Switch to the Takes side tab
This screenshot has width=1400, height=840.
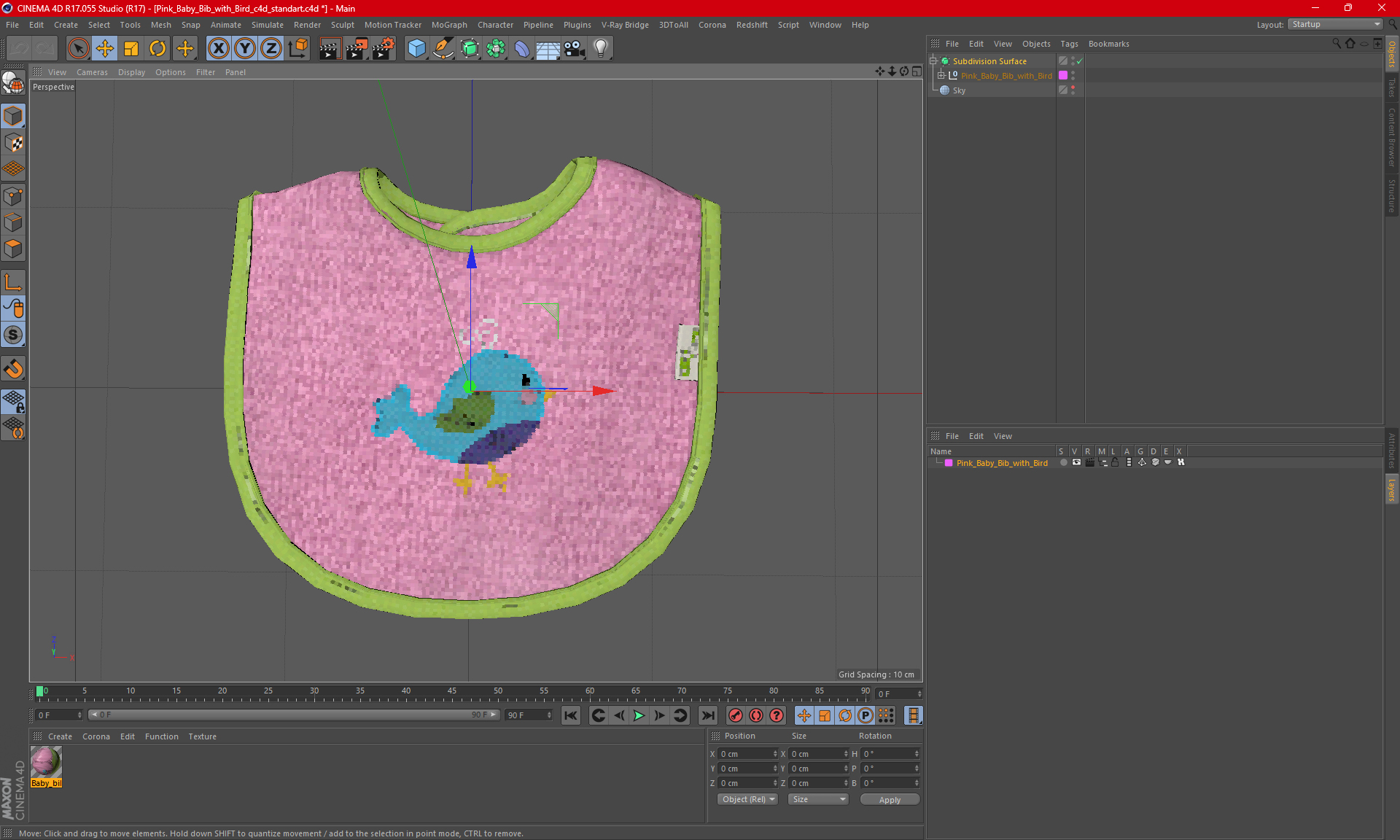pyautogui.click(x=1391, y=87)
